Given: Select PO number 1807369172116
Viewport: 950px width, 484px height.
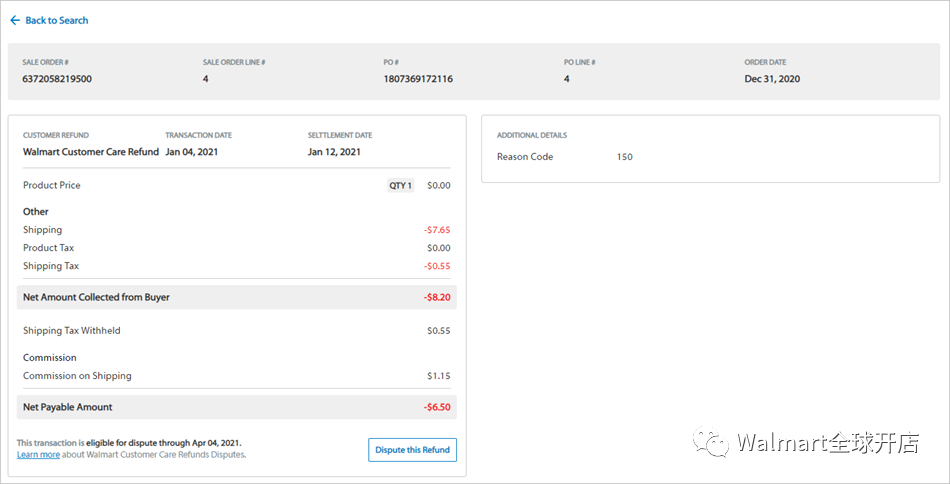Looking at the screenshot, I should coord(418,79).
